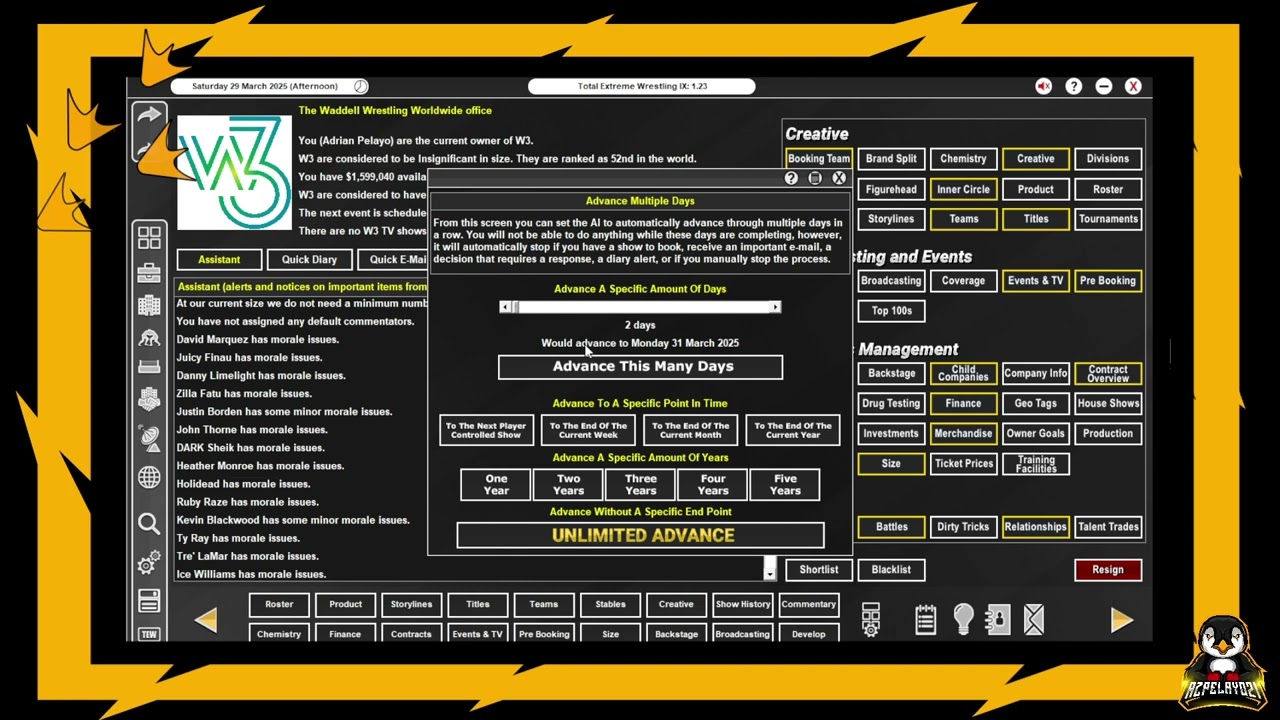Click Roster in the bottom shortcut bar
Screen dimensions: 1280x720
[x=279, y=604]
